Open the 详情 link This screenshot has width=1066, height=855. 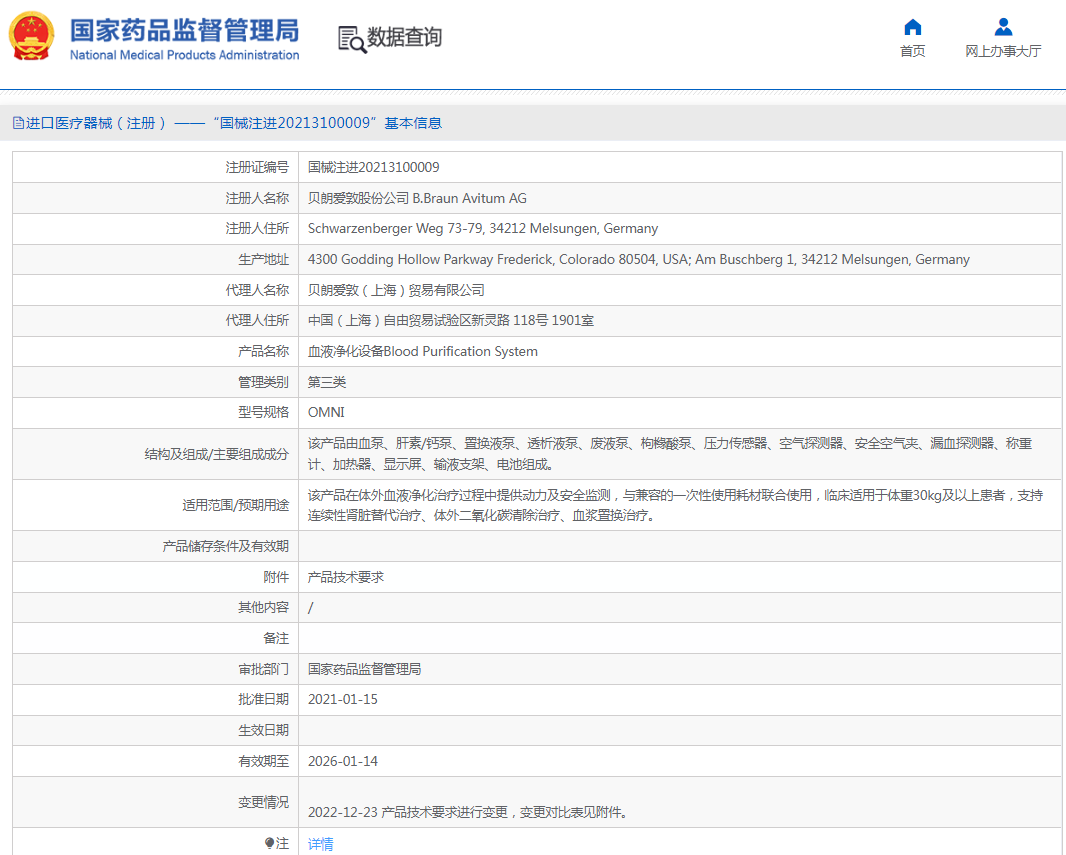(x=320, y=844)
